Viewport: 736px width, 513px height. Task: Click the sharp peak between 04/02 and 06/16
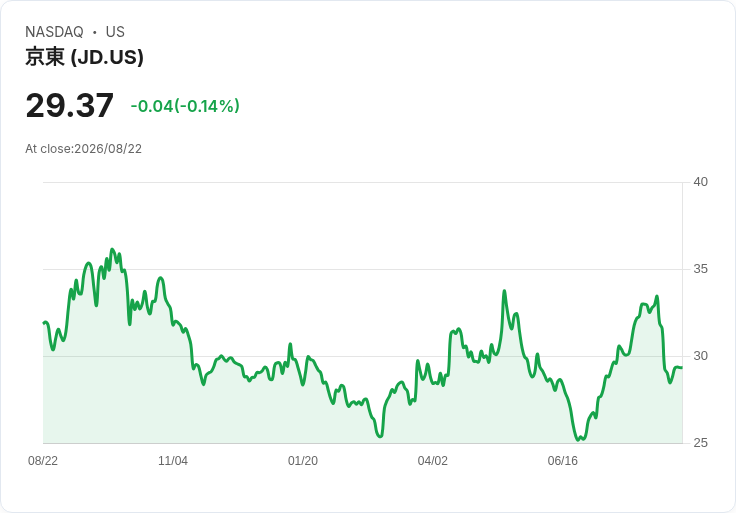pos(505,291)
